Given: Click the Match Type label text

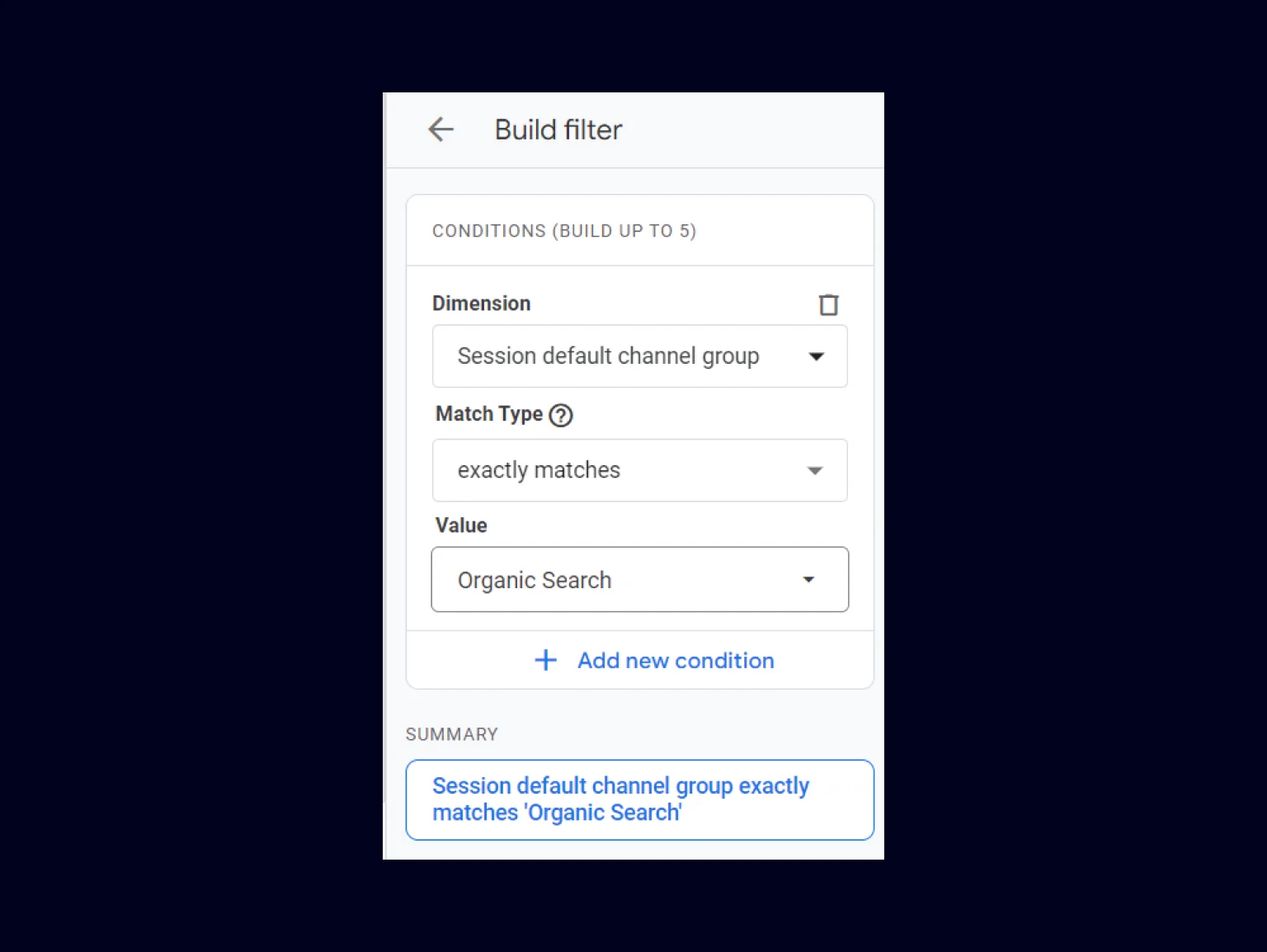Looking at the screenshot, I should tap(489, 413).
